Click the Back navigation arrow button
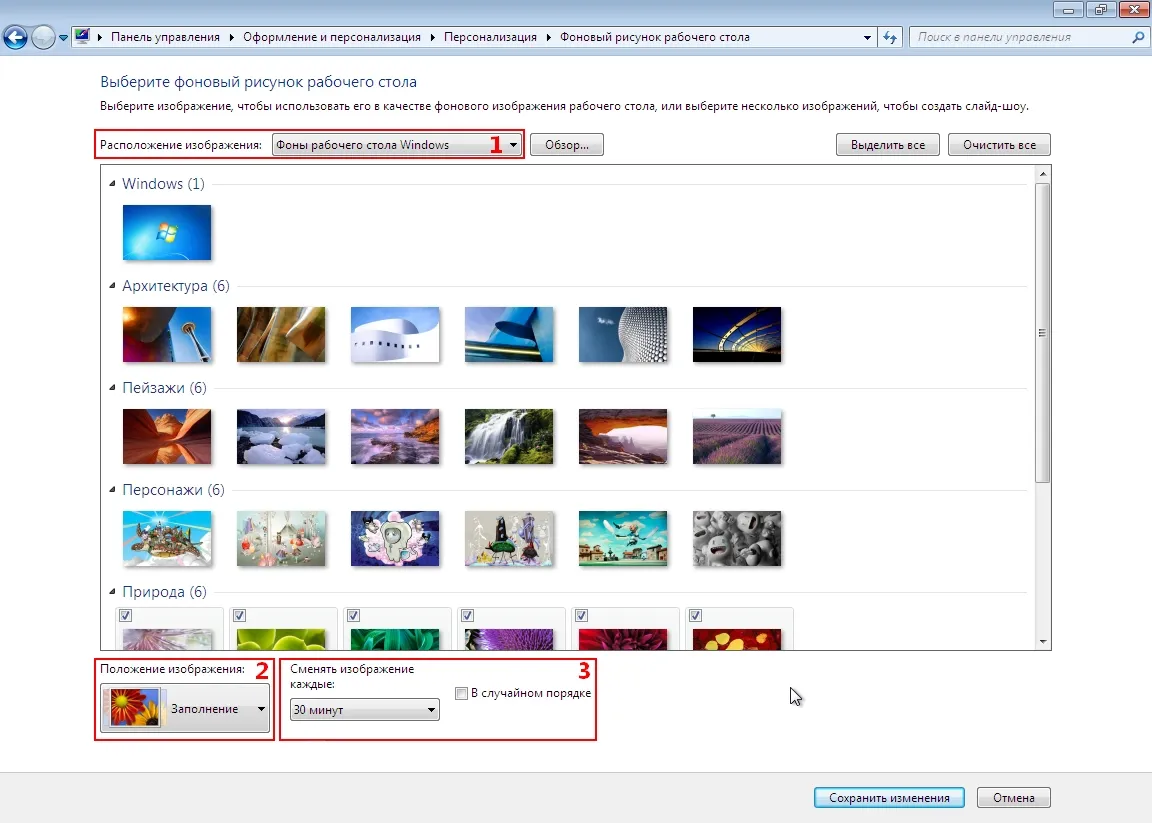Image resolution: width=1152 pixels, height=823 pixels. [x=15, y=37]
